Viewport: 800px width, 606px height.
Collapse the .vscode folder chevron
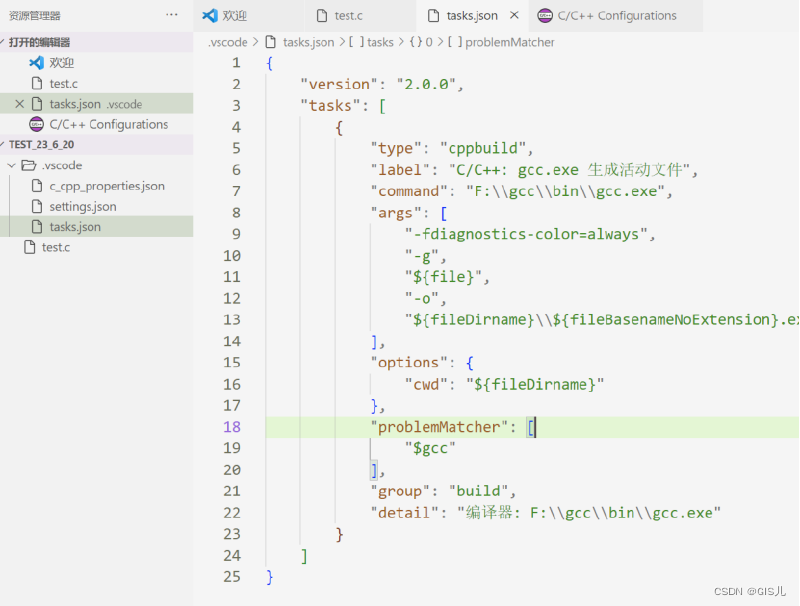click(12, 165)
